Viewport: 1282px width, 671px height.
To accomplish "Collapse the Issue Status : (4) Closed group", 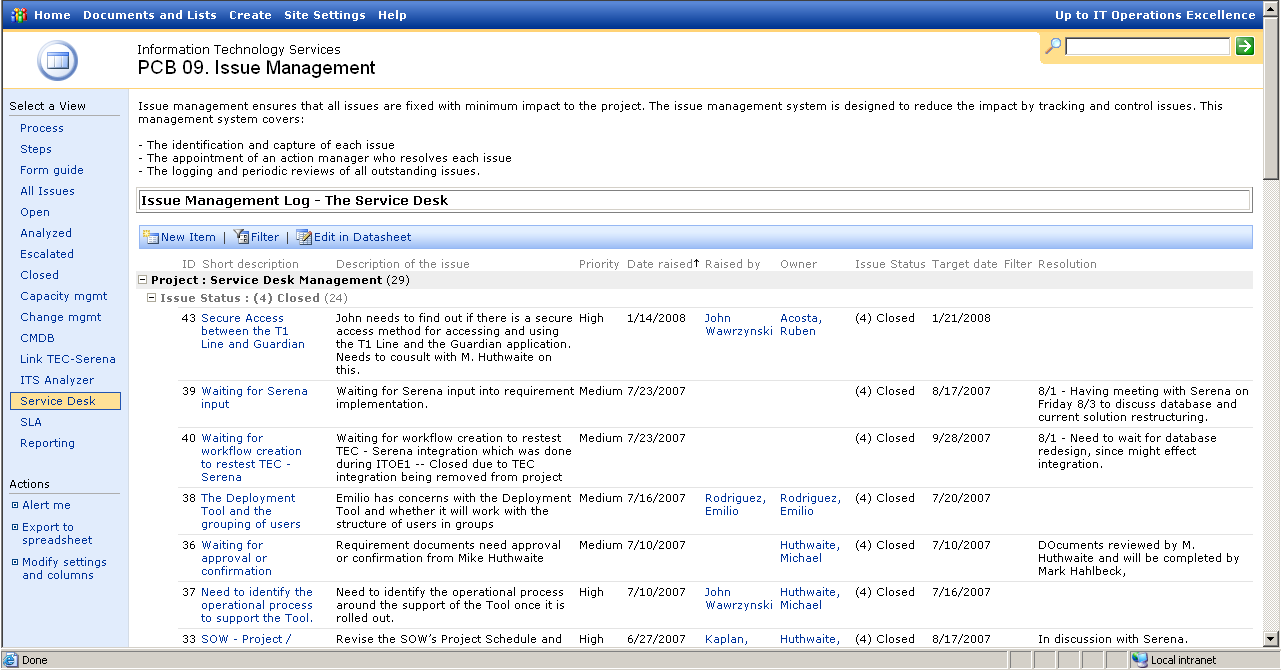I will tap(151, 298).
